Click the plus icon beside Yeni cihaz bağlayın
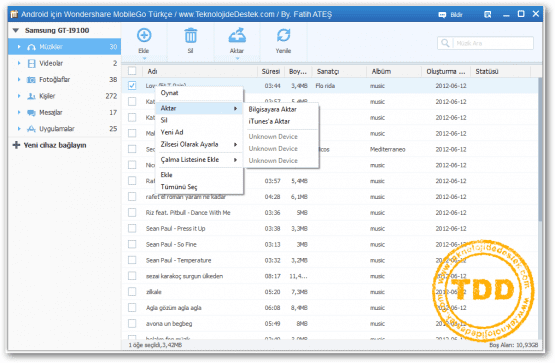Viewport: 555px width, 363px height. [16, 145]
